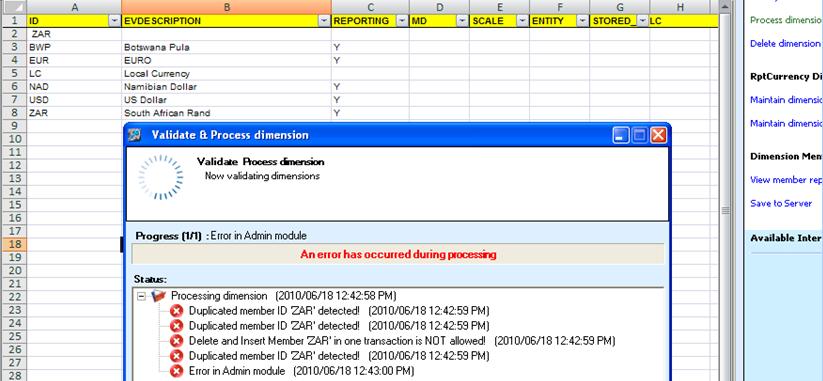Image resolution: width=823 pixels, height=381 pixels.
Task: Click the Namibian Dollar cell
Action: point(226,87)
